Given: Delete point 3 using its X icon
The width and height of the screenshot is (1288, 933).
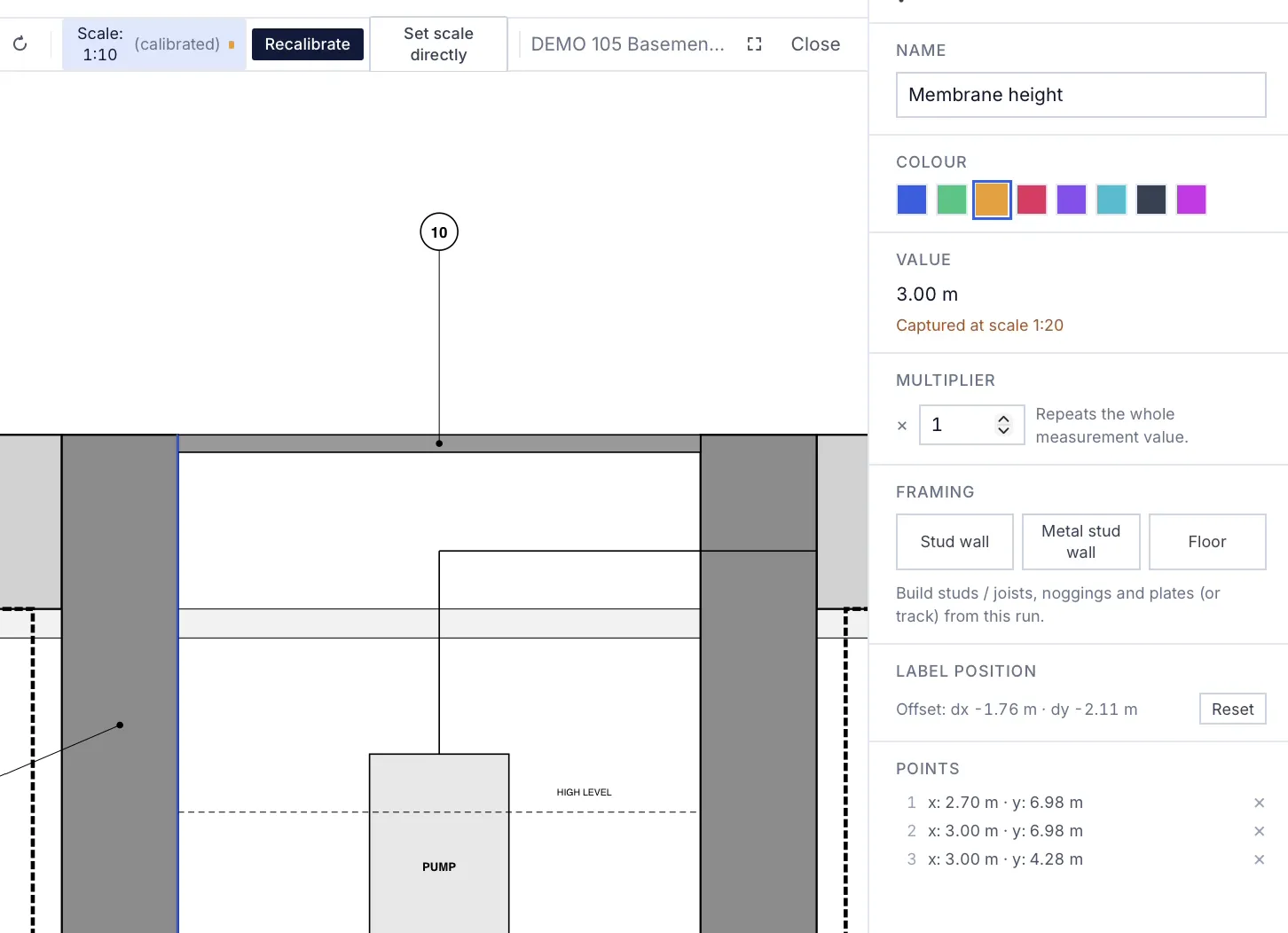Looking at the screenshot, I should point(1259,859).
